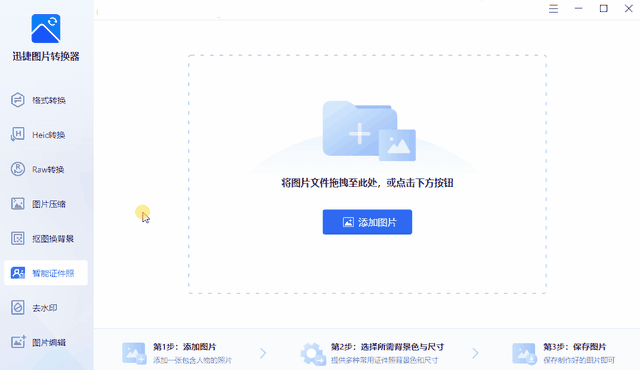Click the 提供多种常用证件照背景色和尺寸 description
The width and height of the screenshot is (640, 370).
[x=384, y=360]
